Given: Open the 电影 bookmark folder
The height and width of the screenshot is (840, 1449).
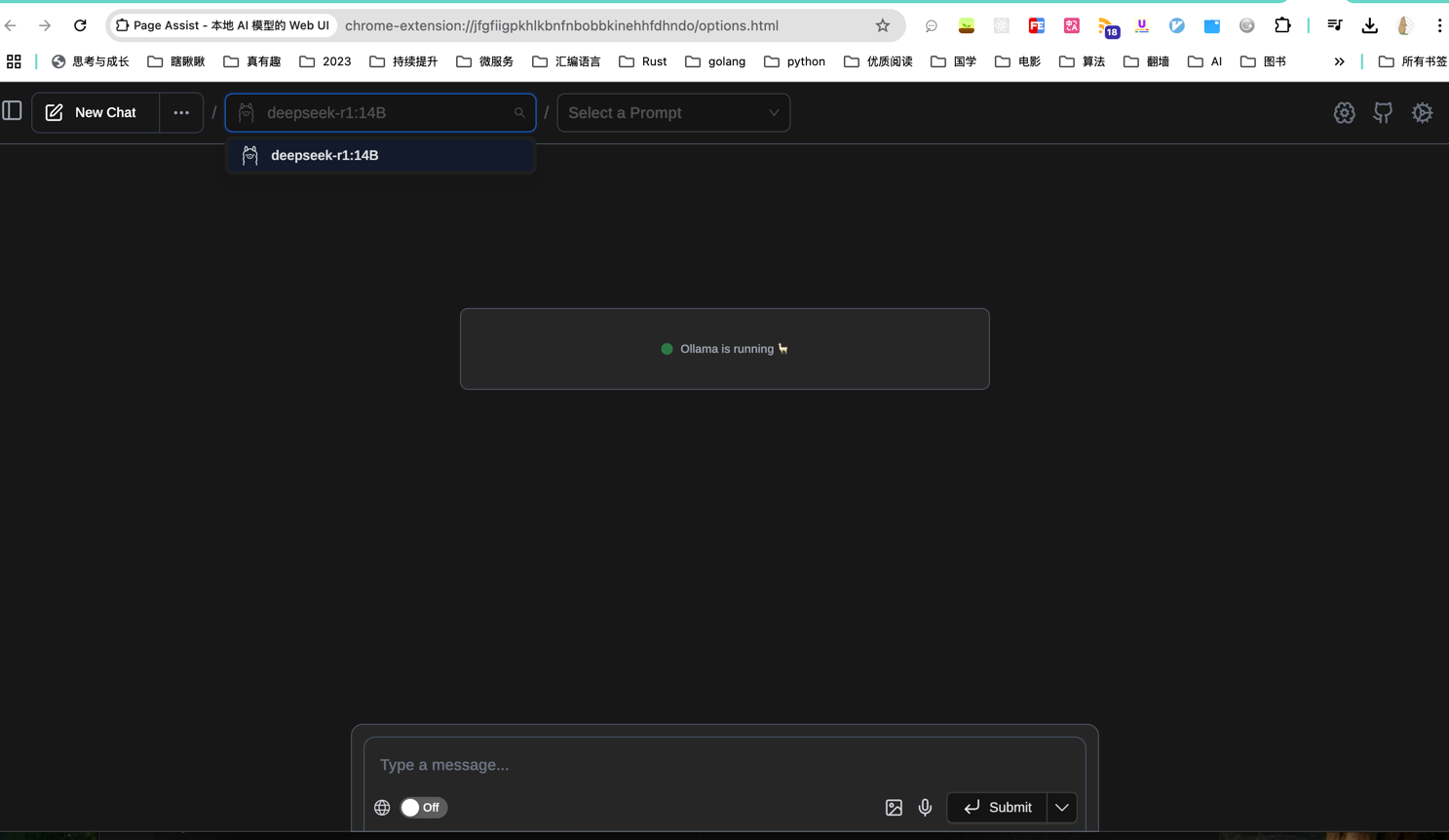Looking at the screenshot, I should [x=1017, y=61].
